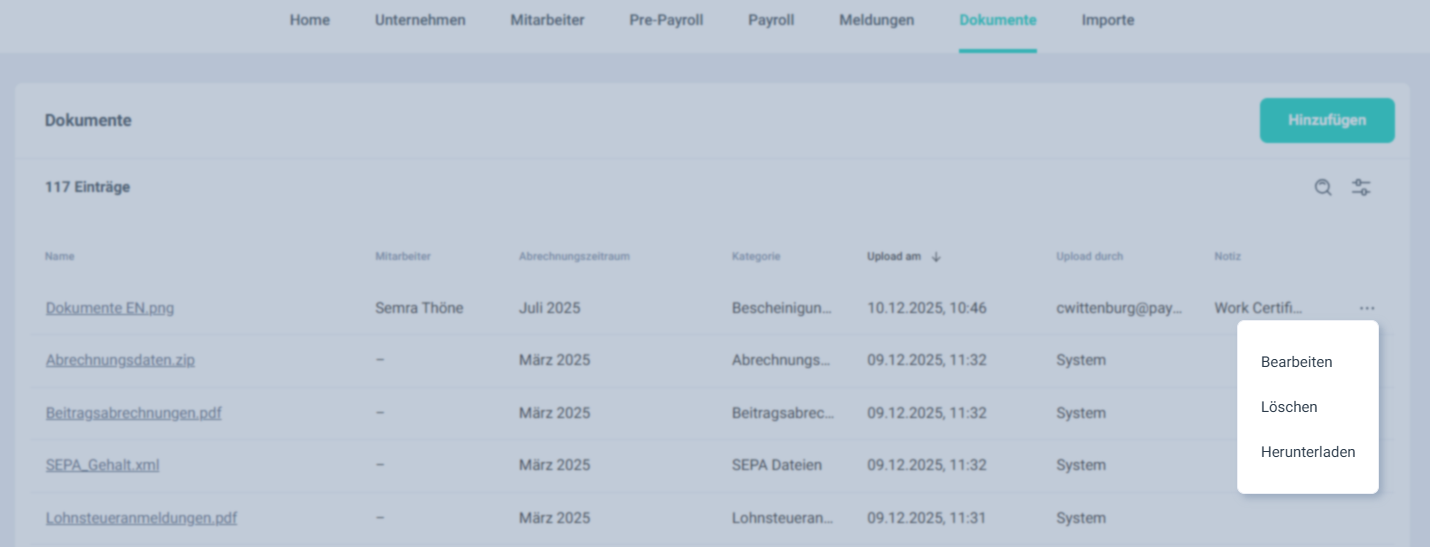Go to the Mitarbeiter tab
Viewport: 1430px width, 547px height.
tap(547, 20)
